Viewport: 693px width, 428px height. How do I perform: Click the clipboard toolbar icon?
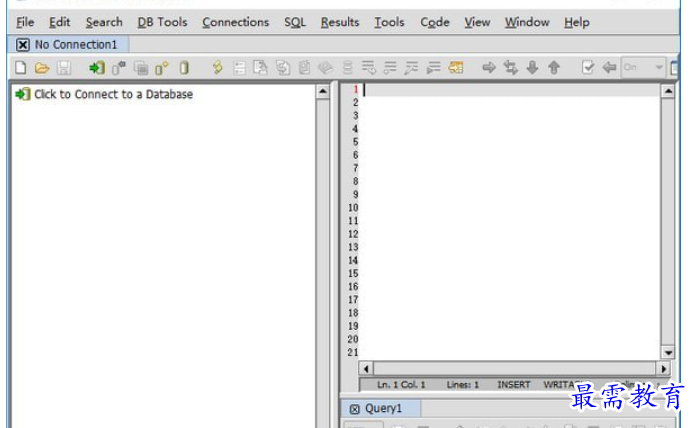(x=305, y=68)
